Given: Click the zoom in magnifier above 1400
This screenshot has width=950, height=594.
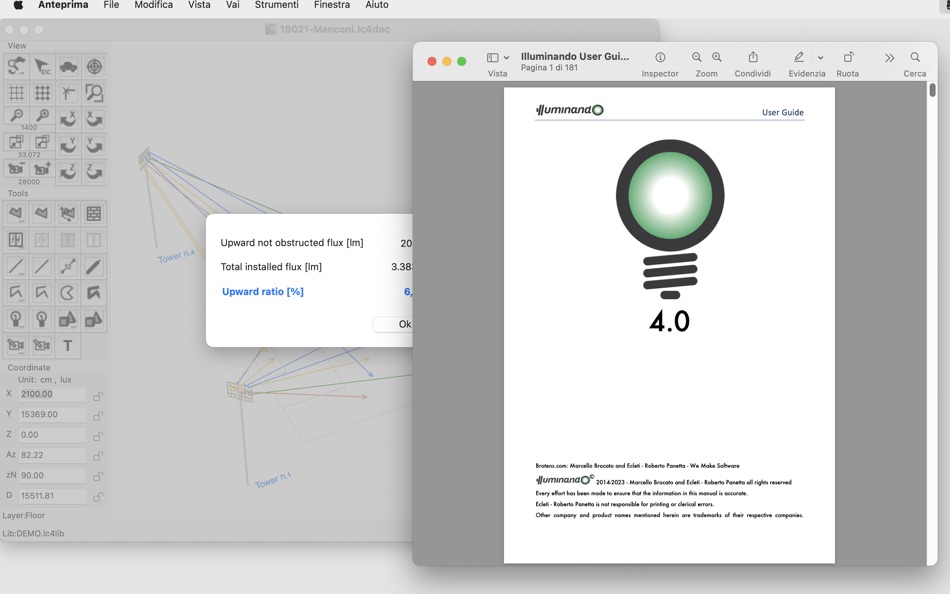Looking at the screenshot, I should click(x=42, y=115).
